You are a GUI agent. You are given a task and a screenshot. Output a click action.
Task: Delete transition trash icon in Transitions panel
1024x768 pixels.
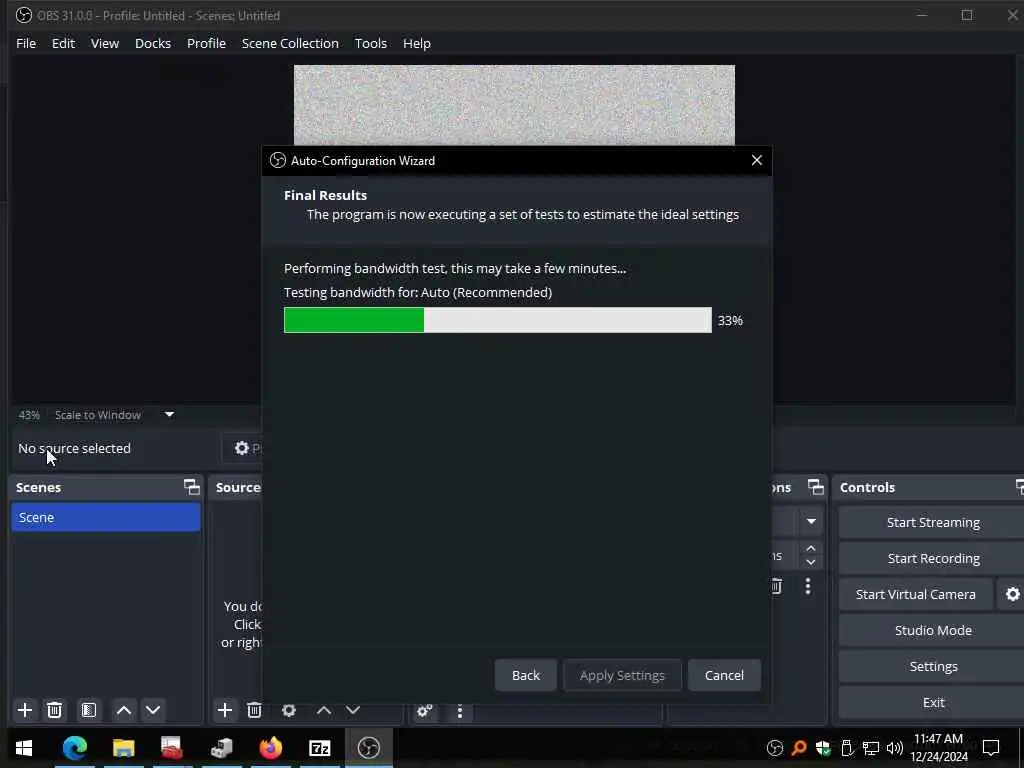pos(776,586)
